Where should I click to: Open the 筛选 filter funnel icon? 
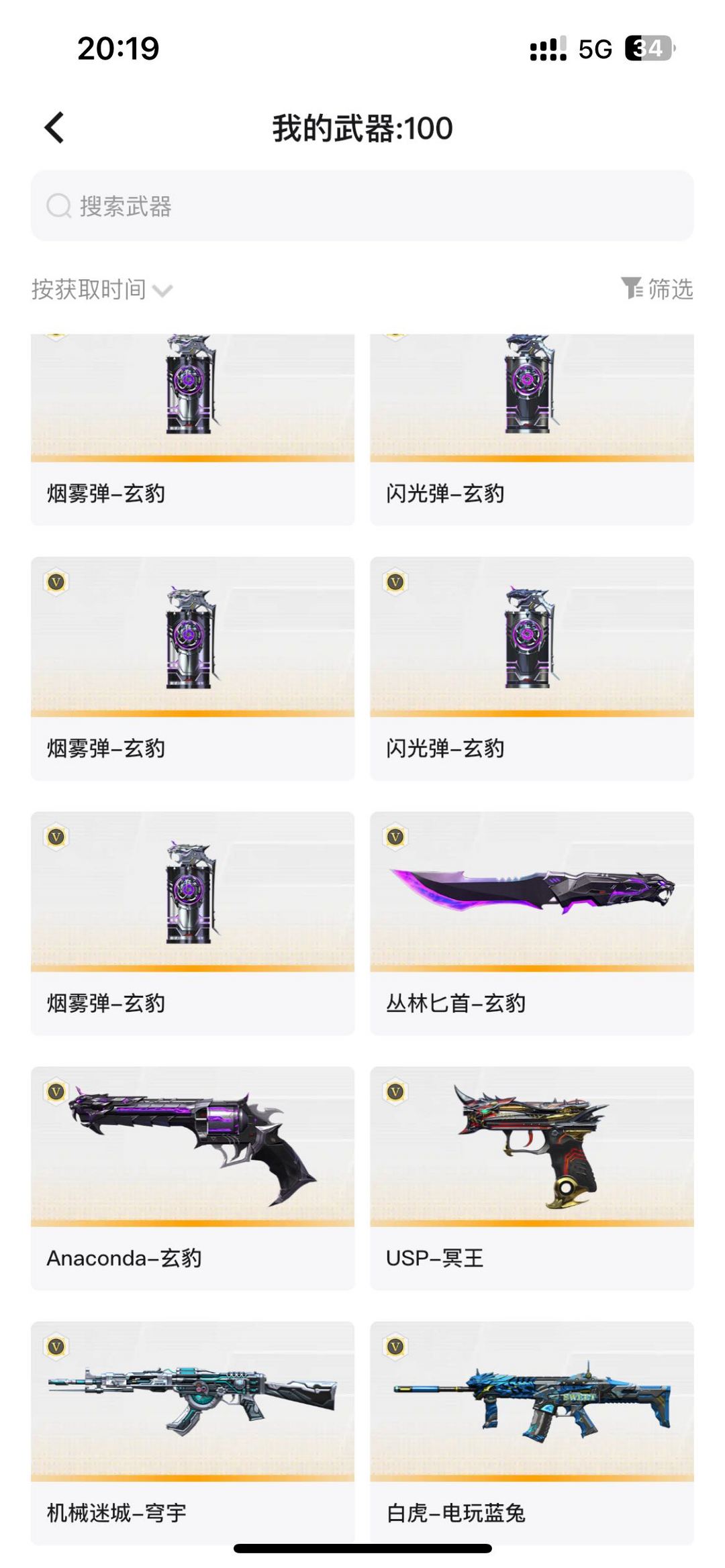pos(632,289)
